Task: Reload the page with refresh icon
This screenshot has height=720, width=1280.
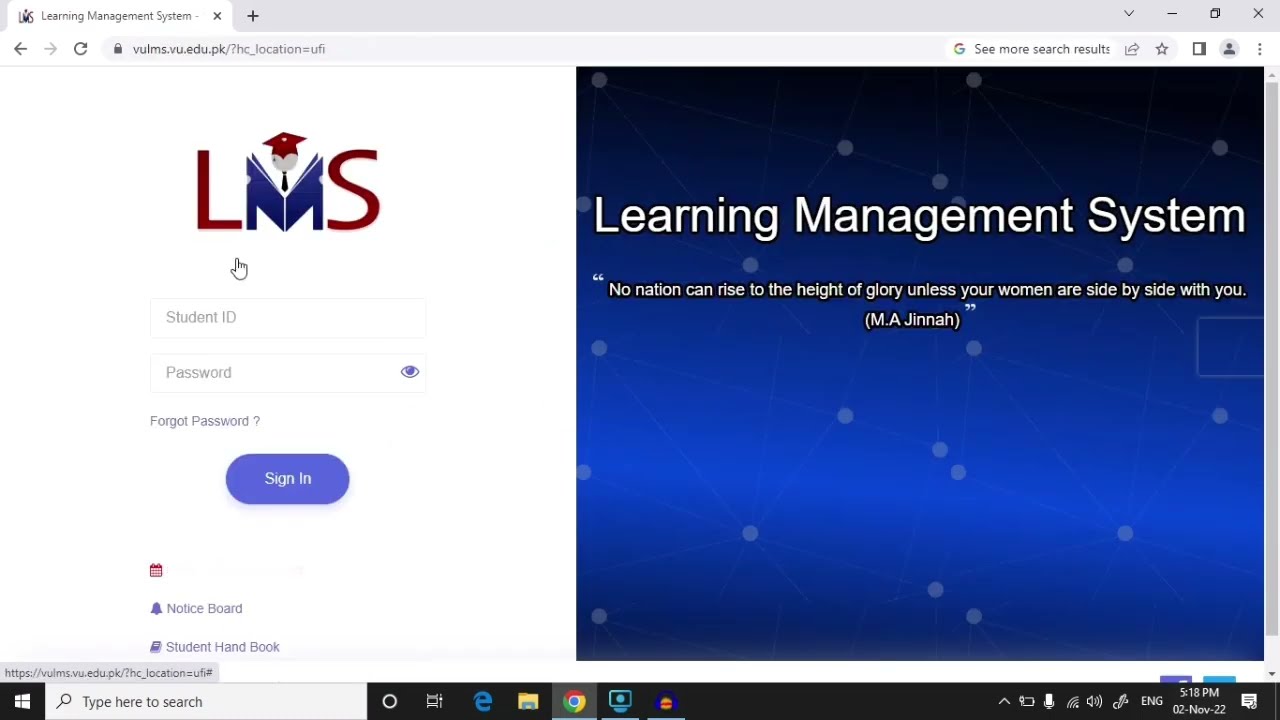Action: pyautogui.click(x=81, y=49)
